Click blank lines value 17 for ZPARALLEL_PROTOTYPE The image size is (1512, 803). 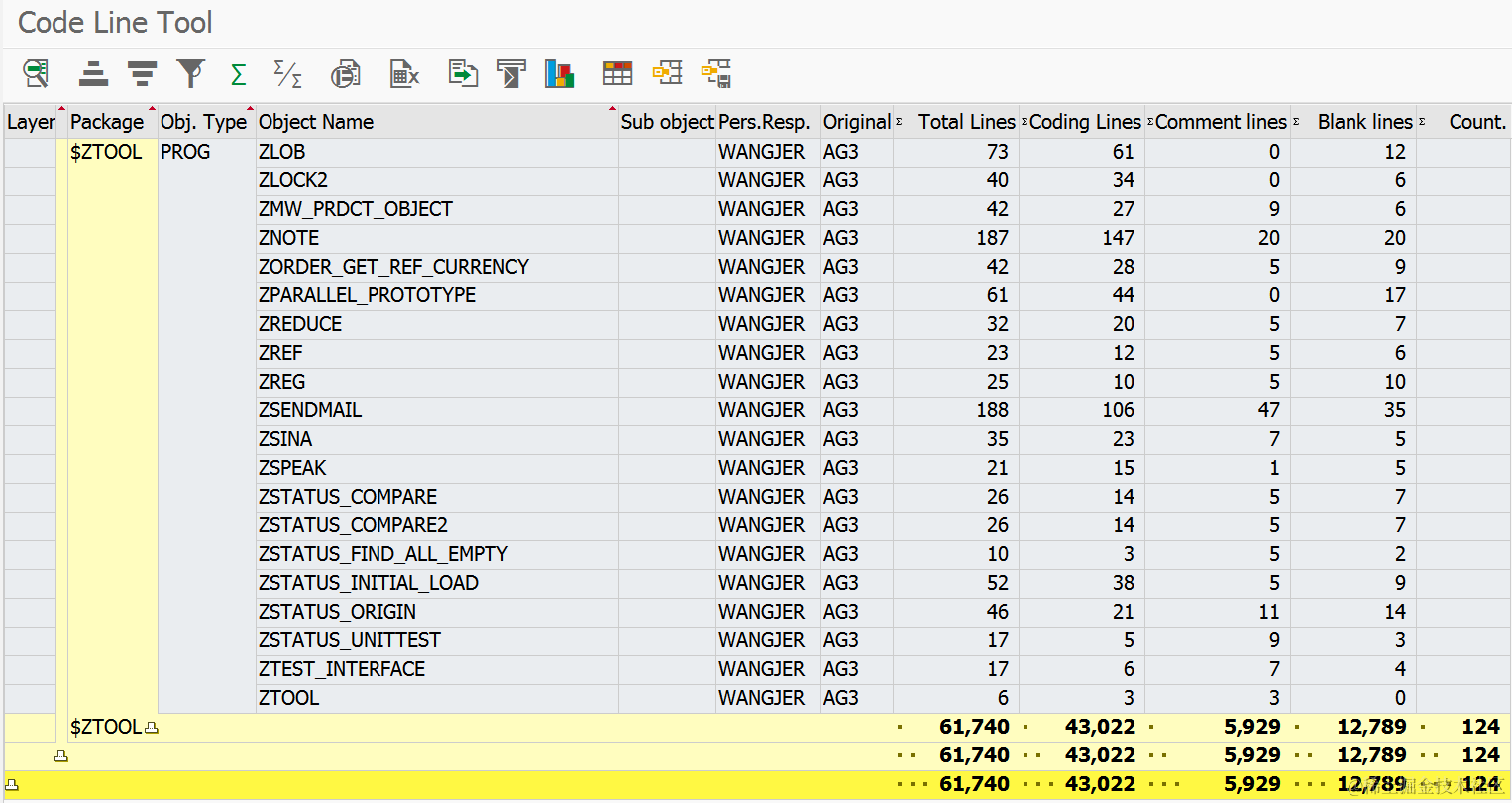click(x=1395, y=295)
